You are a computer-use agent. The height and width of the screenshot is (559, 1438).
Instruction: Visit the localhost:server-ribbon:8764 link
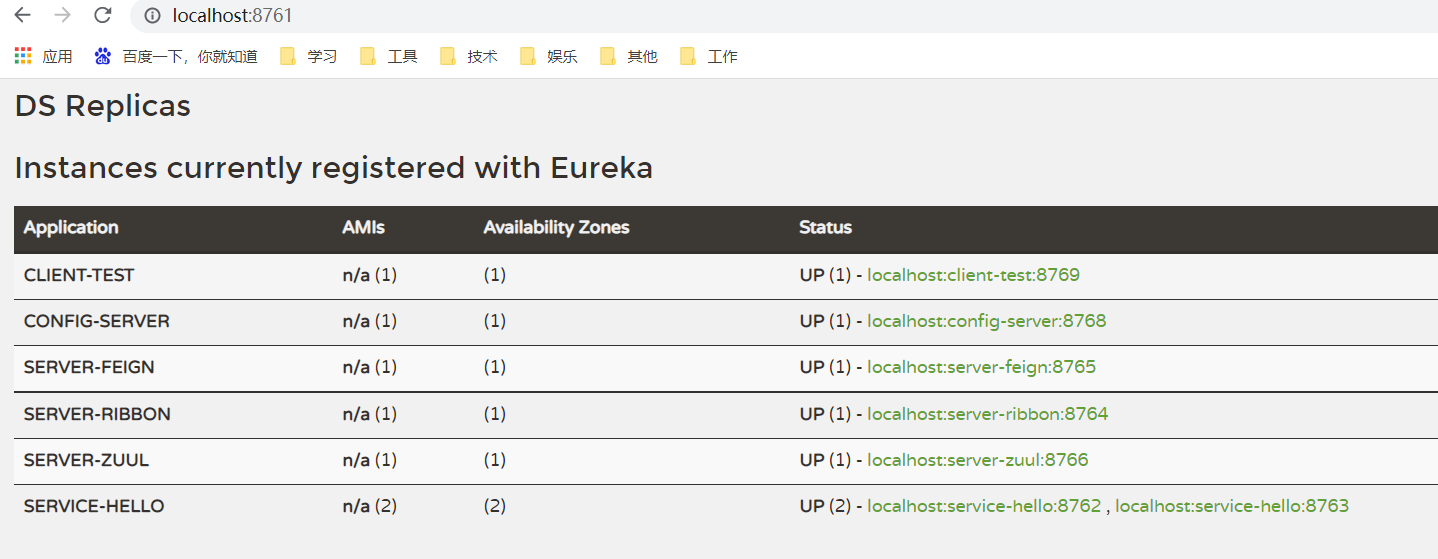point(987,414)
